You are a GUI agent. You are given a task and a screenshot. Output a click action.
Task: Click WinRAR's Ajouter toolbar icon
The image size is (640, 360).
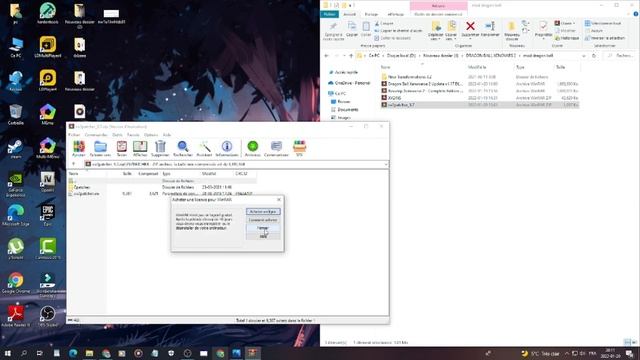[x=78, y=147]
